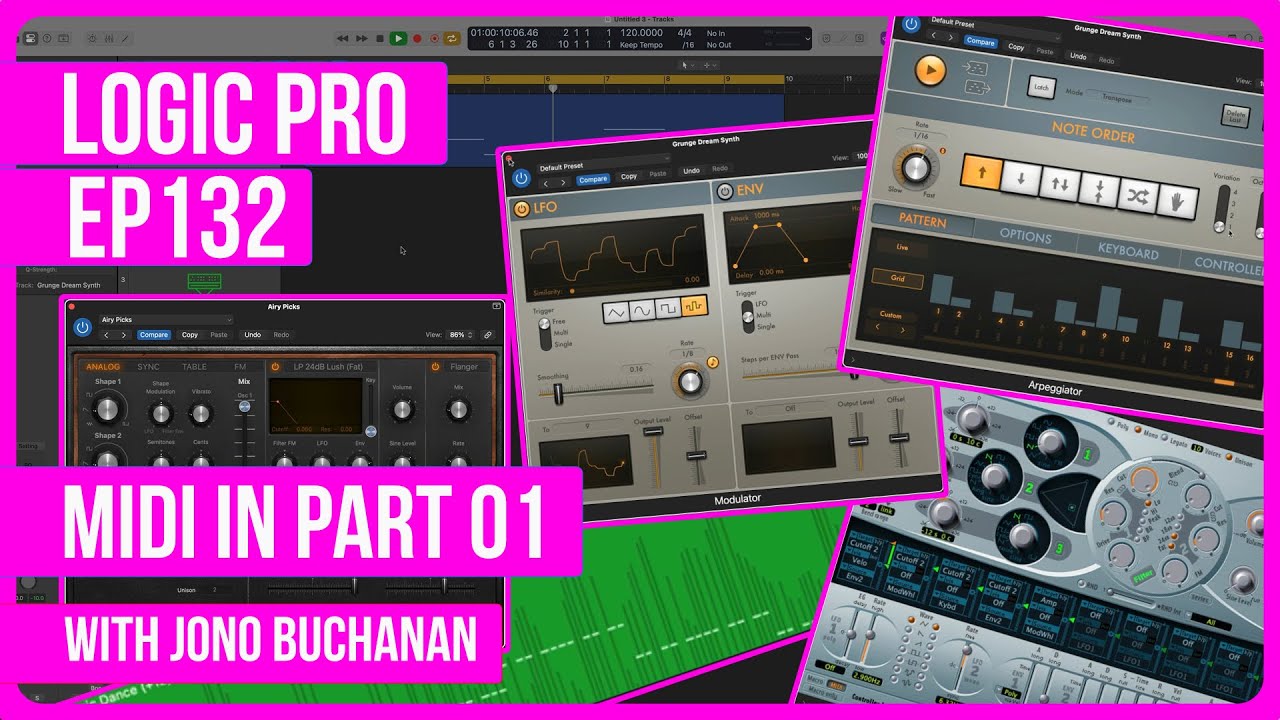Screen dimensions: 1280x720
Task: Select the triangle LFO waveform icon
Action: [616, 312]
